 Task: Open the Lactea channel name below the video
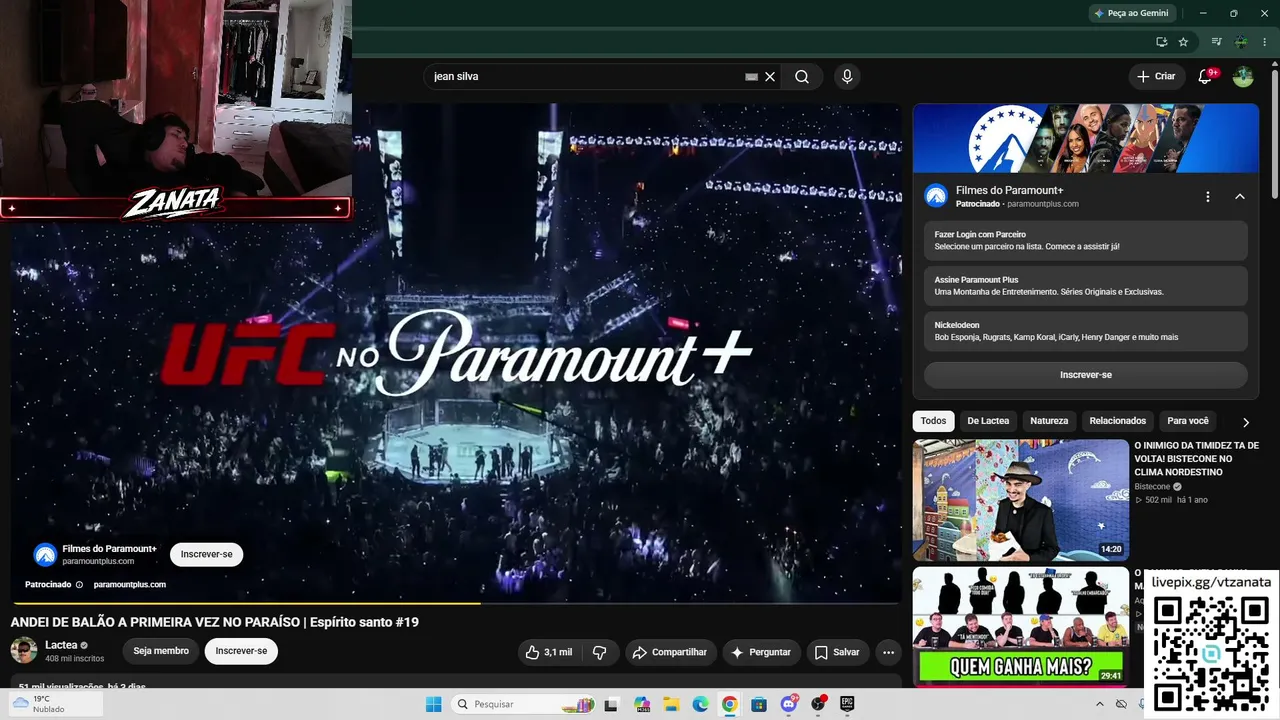61,645
